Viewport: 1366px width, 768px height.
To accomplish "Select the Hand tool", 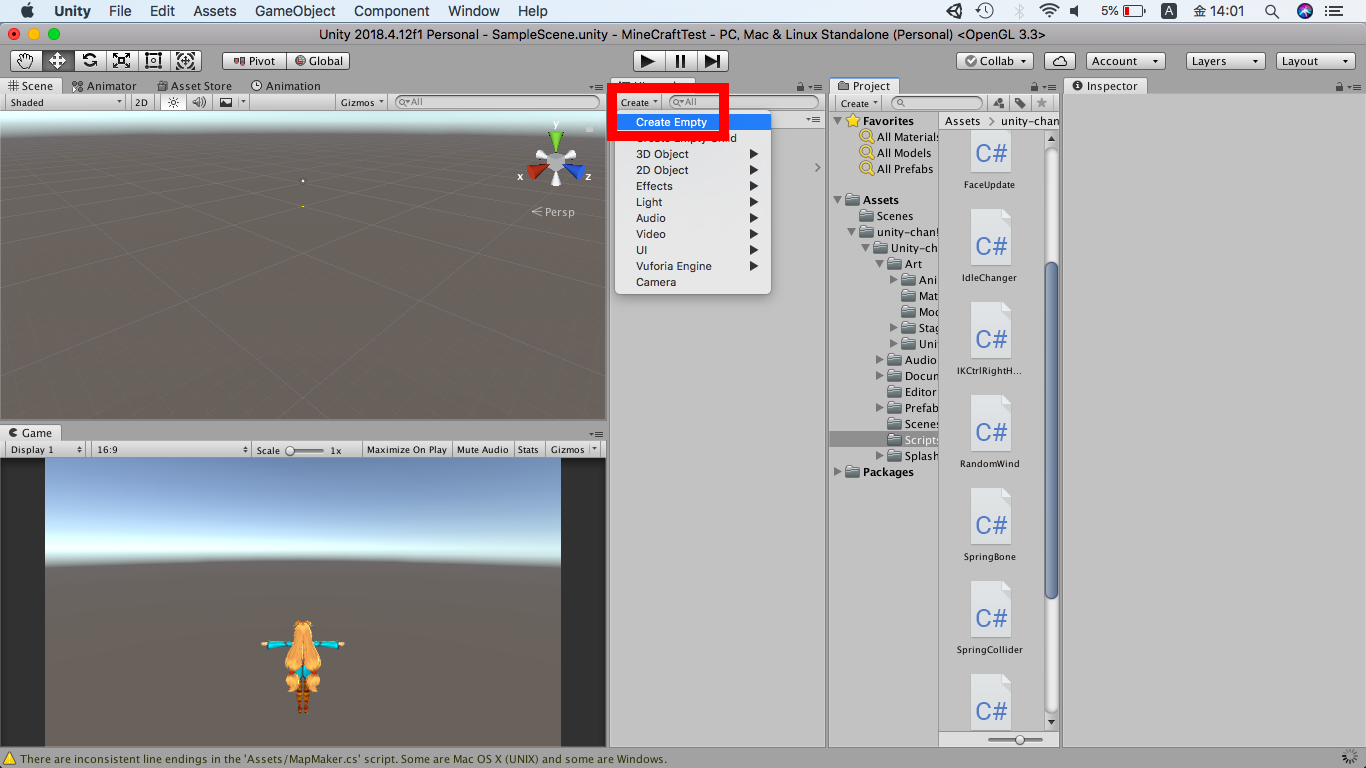I will pyautogui.click(x=26, y=61).
